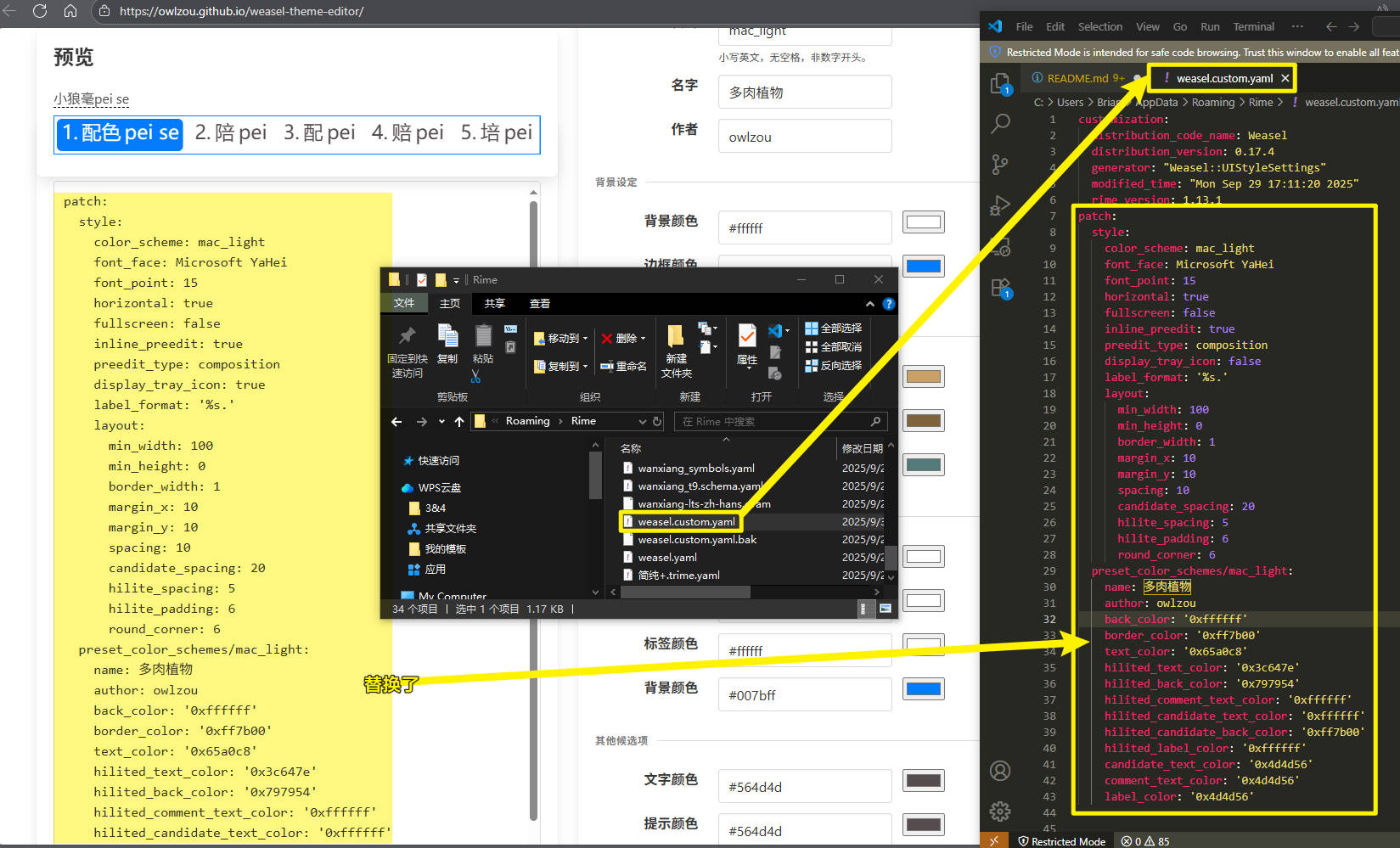Open the VS Code Explorer panel
Screen dimensions: 1400x848
pos(1001,82)
